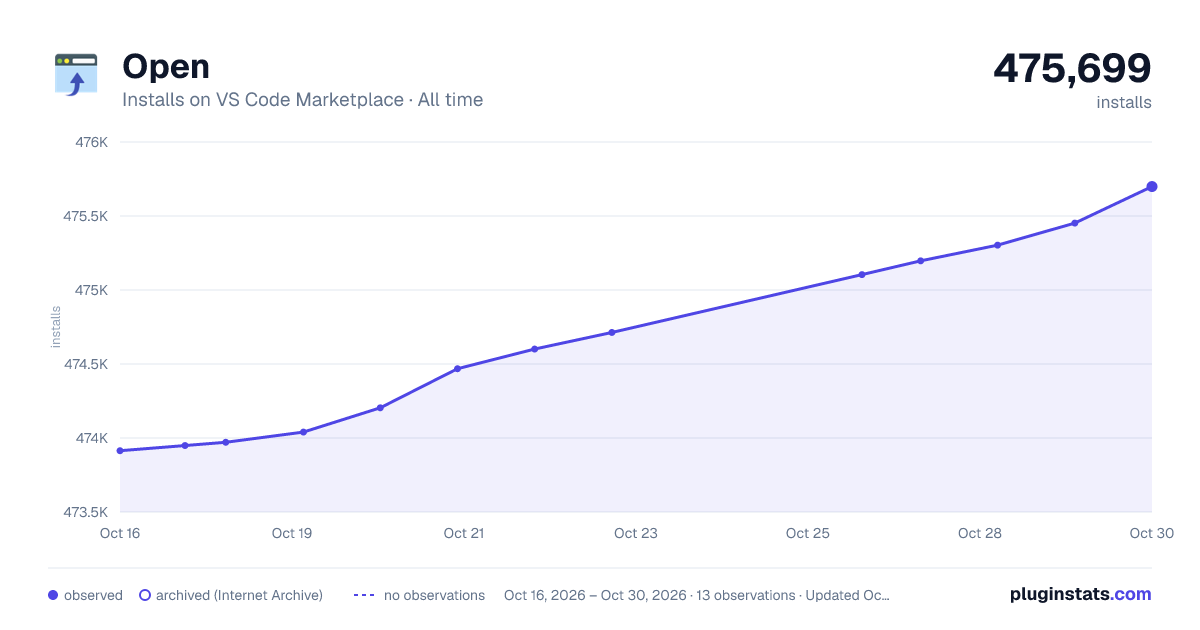Click the date range and observations footer text

coord(697,595)
